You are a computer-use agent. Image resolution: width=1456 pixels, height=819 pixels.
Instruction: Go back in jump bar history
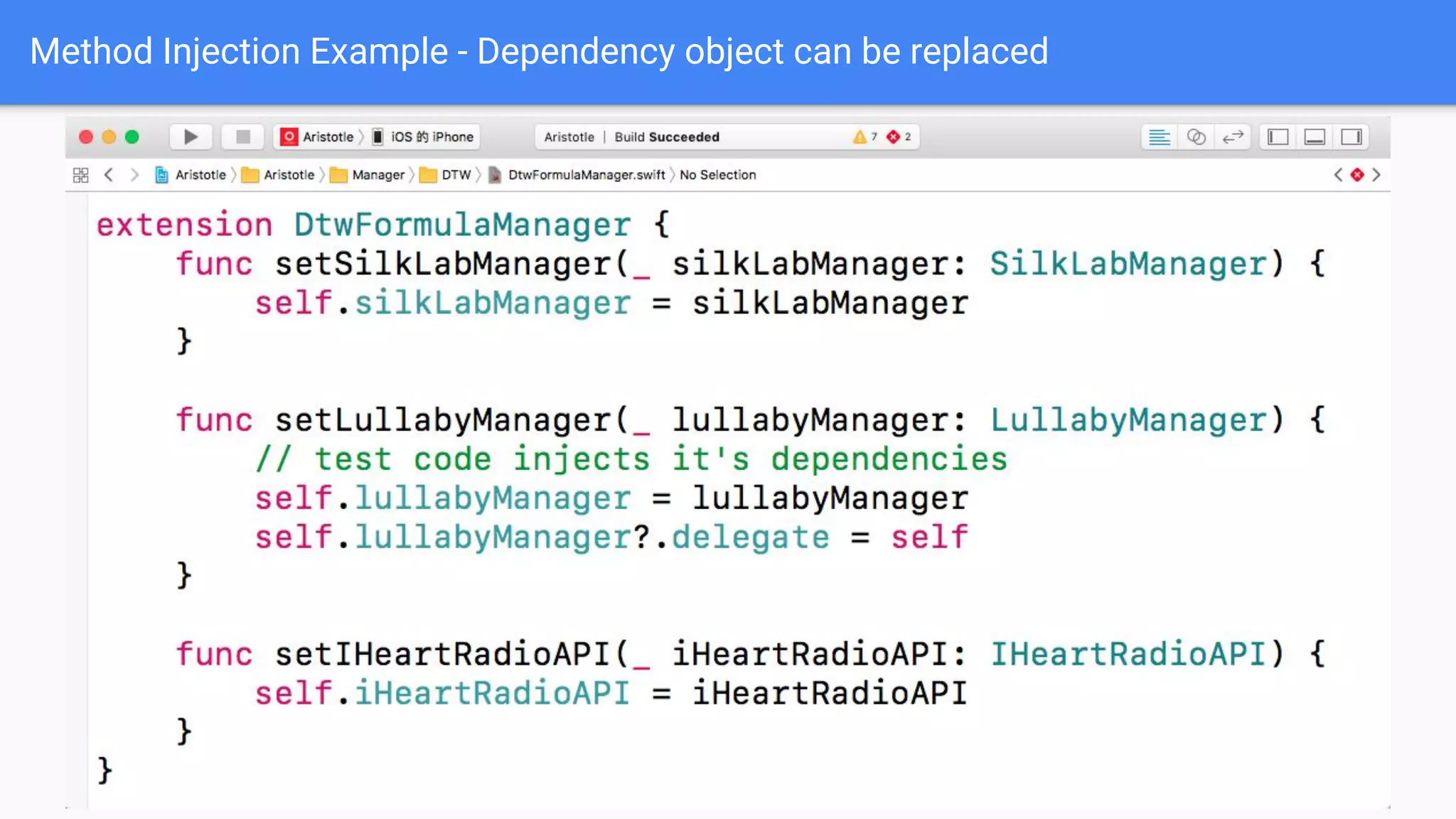(x=109, y=175)
